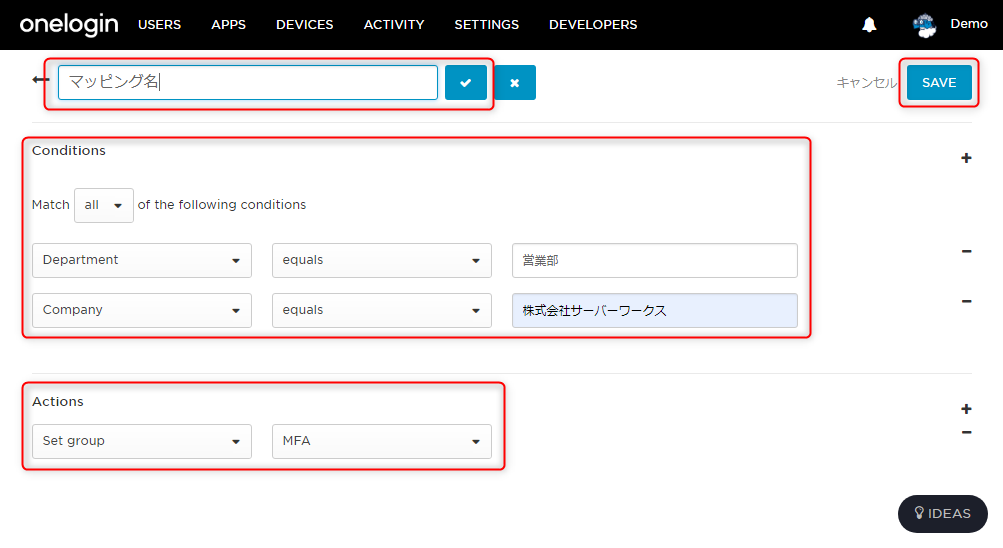Expand the equals operator for Company
Image resolution: width=1003 pixels, height=548 pixels.
[382, 310]
